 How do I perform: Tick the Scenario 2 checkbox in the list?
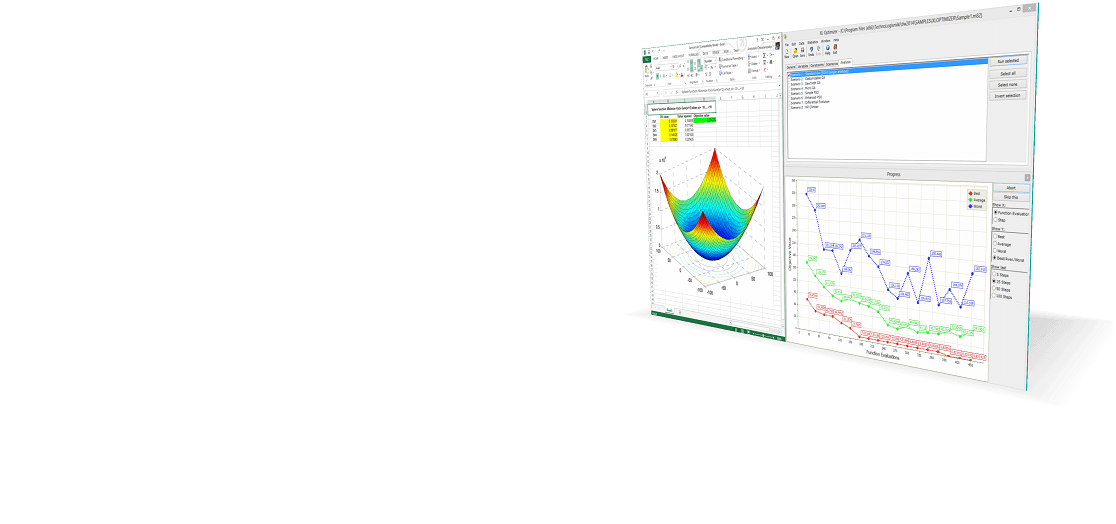click(x=789, y=78)
